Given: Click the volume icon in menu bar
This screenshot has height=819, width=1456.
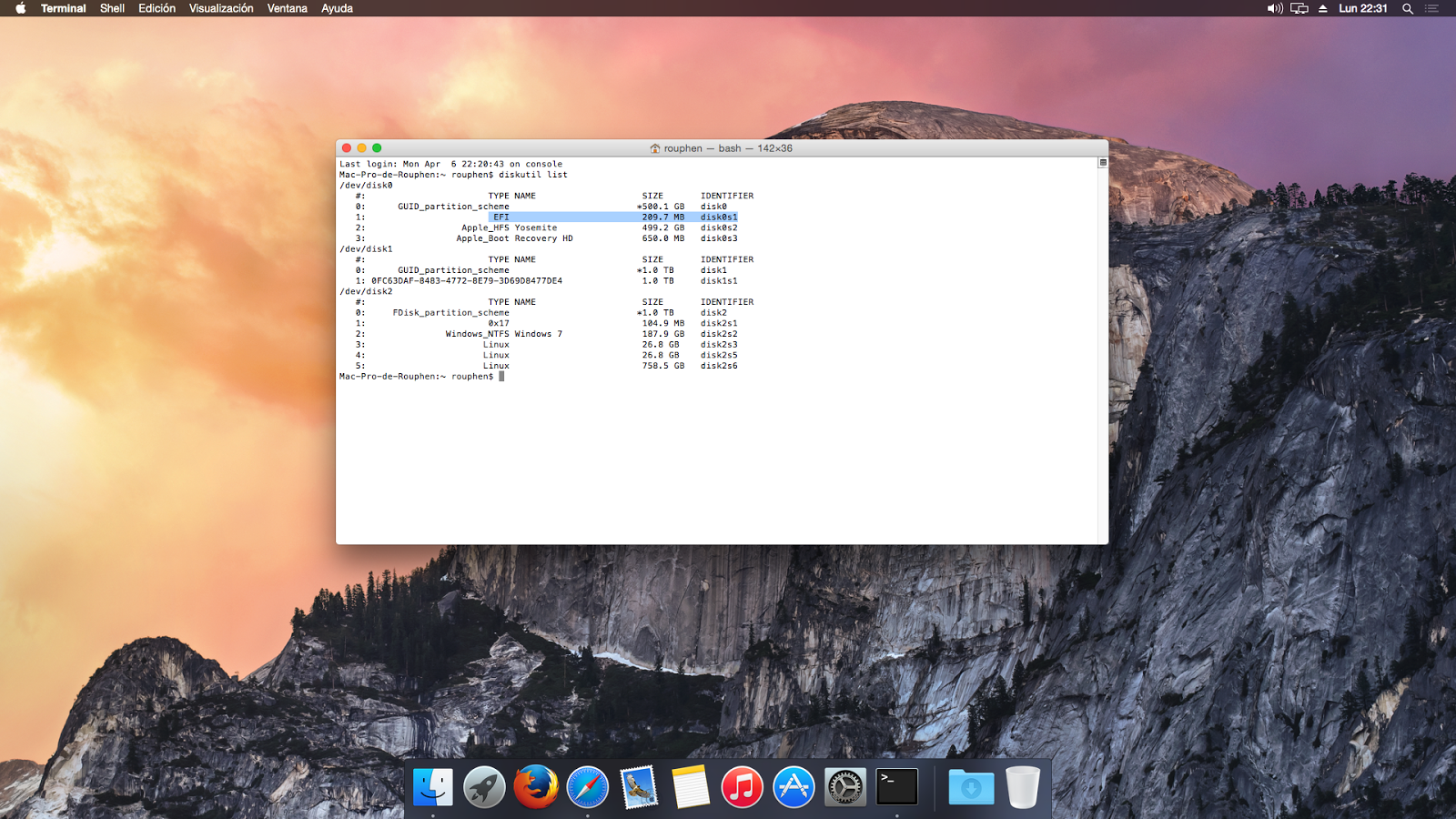Looking at the screenshot, I should [1275, 8].
